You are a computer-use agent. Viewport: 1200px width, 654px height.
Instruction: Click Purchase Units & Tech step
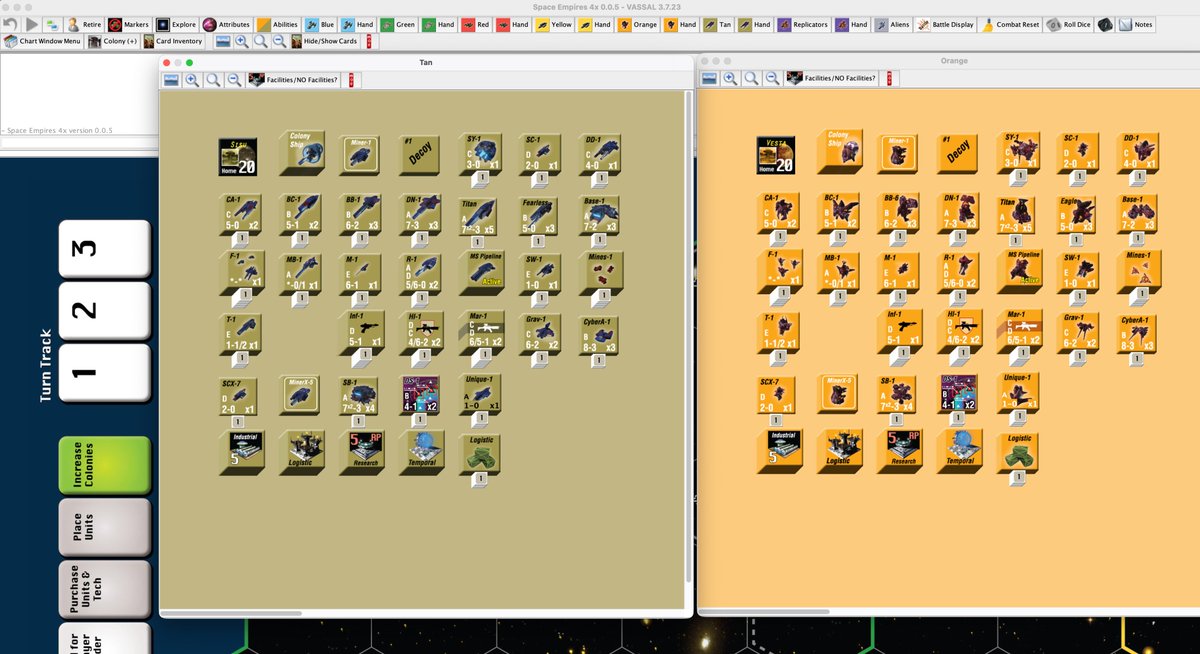[104, 589]
